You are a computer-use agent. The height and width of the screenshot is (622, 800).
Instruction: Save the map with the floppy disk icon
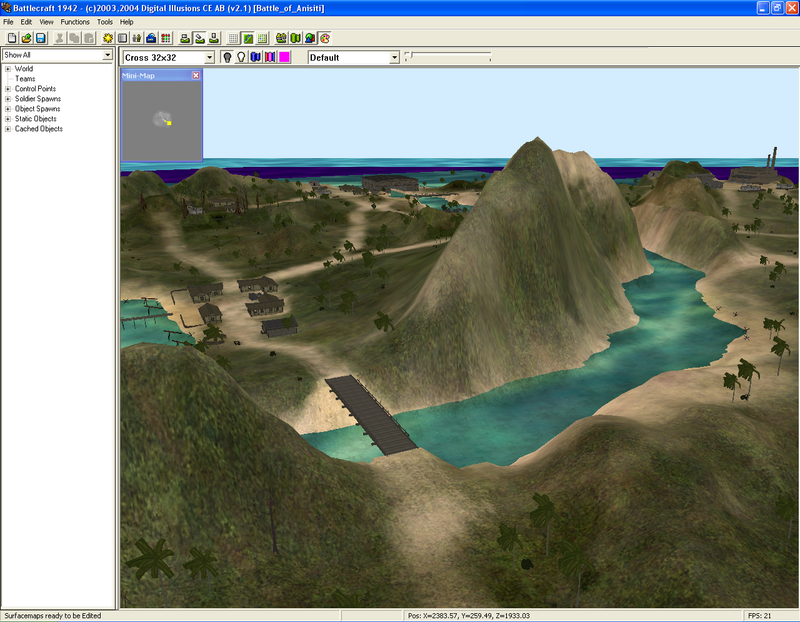[41, 38]
